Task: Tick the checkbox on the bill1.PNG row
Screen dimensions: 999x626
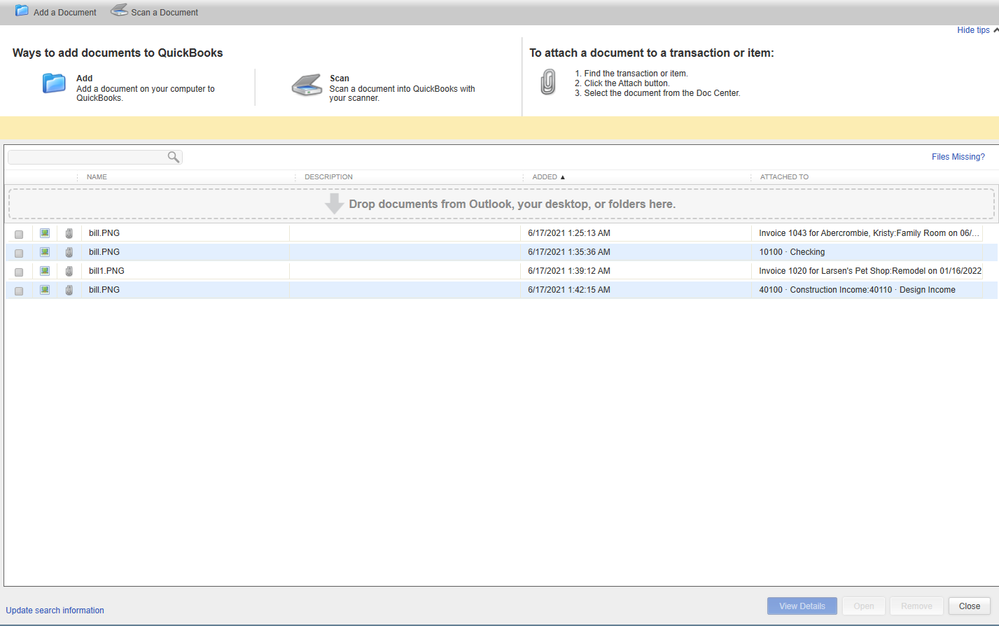Action: pyautogui.click(x=19, y=272)
